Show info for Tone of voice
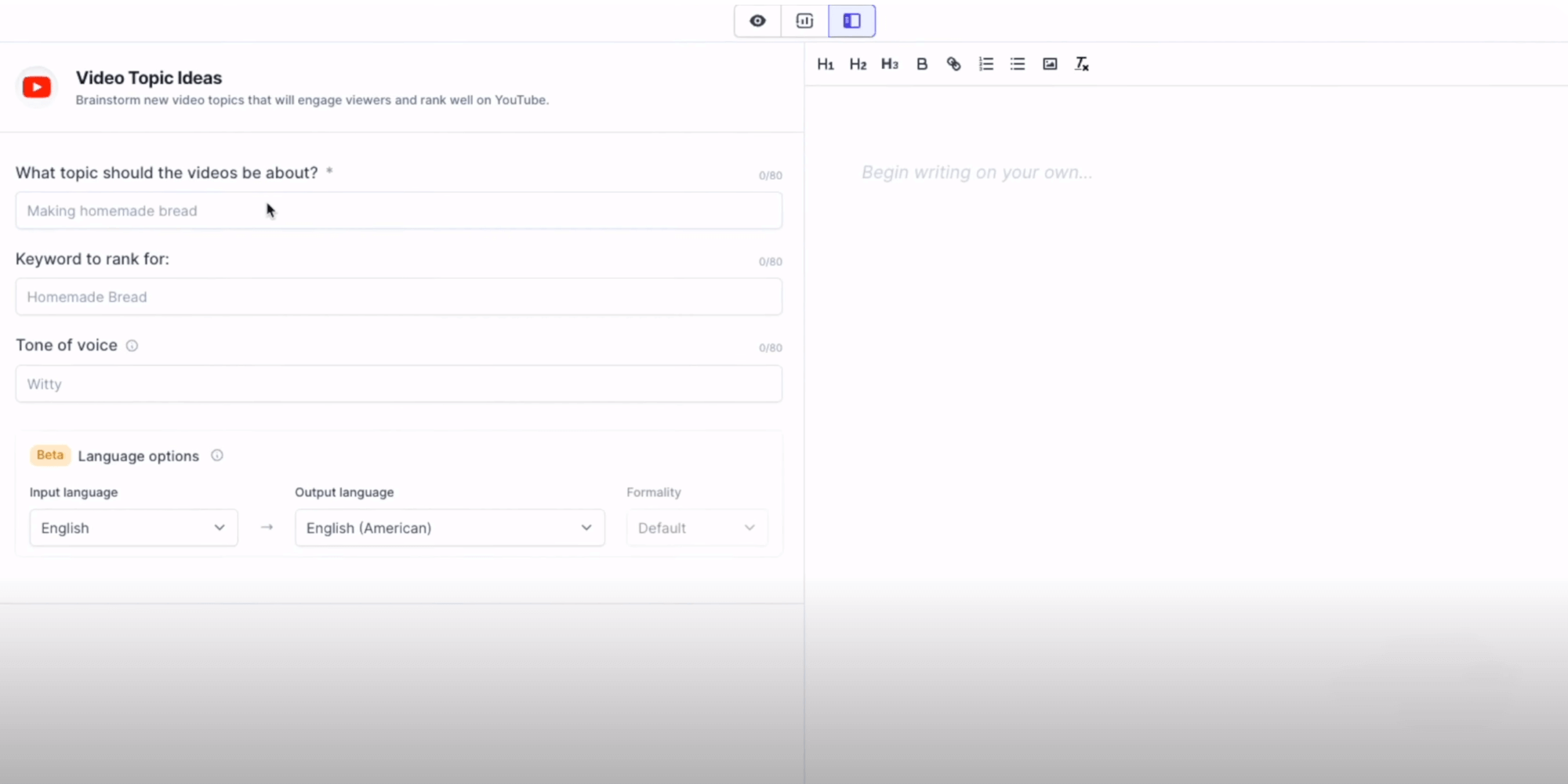Image resolution: width=1568 pixels, height=784 pixels. 132,346
